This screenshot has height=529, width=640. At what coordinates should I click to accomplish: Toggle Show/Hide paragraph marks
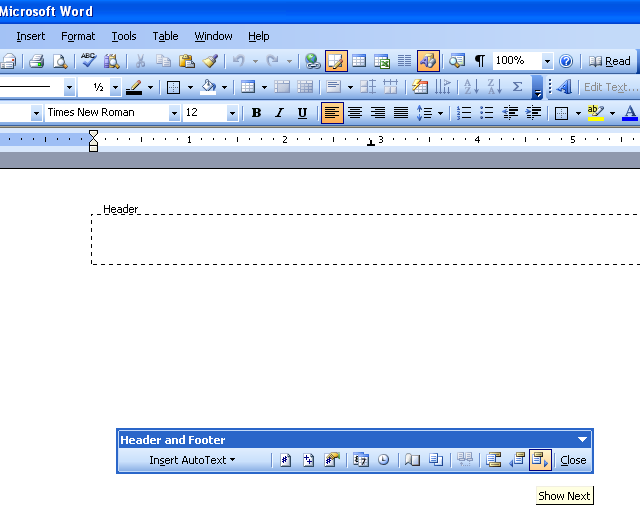pos(480,61)
